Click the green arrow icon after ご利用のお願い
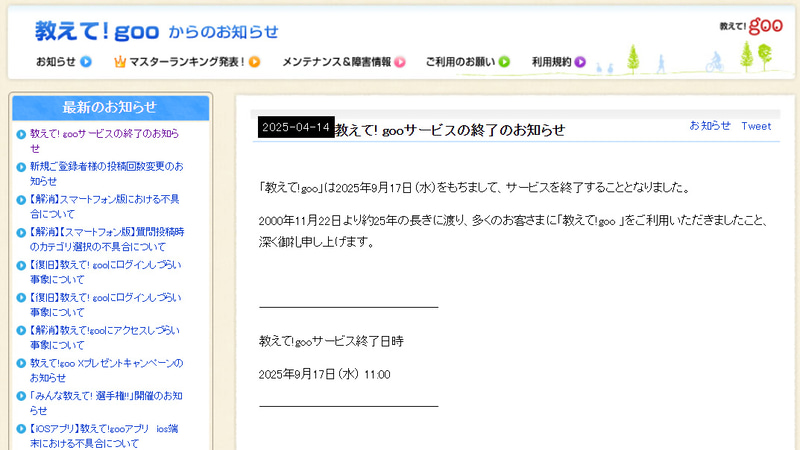The image size is (800, 450). click(504, 62)
